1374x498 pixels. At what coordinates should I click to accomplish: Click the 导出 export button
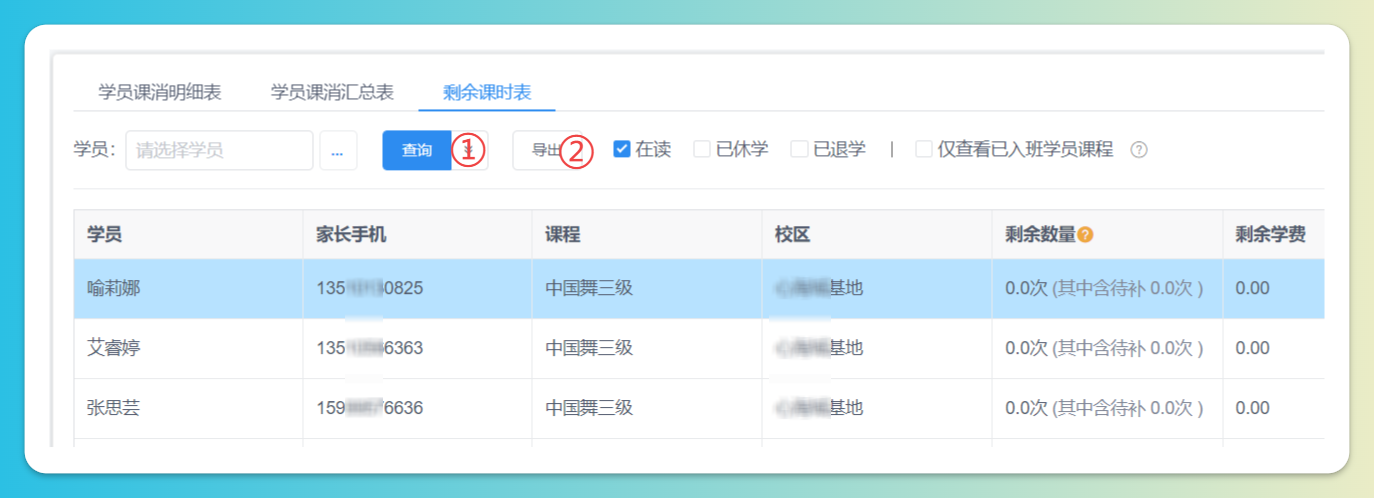click(546, 150)
